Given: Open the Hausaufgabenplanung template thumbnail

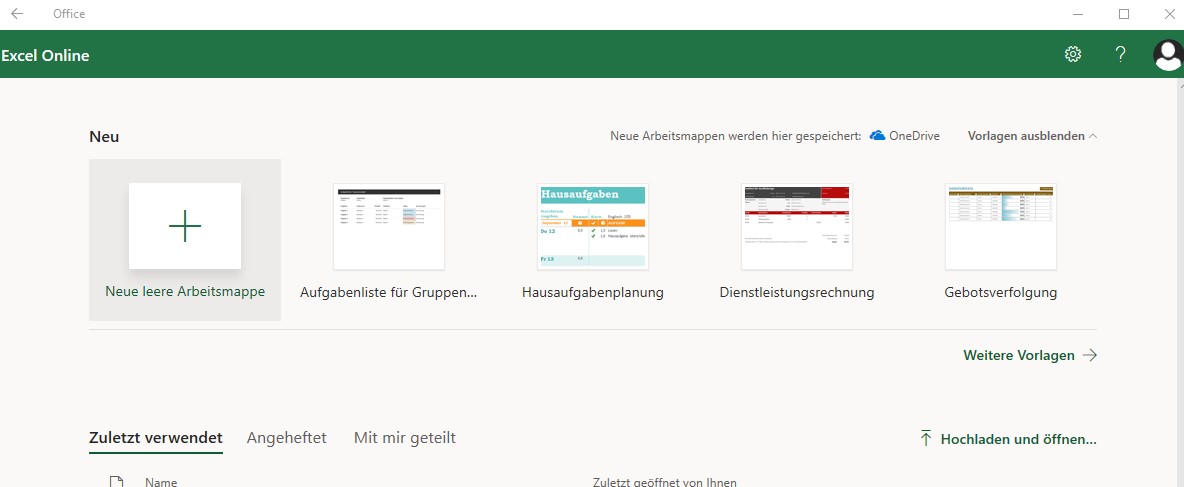Looking at the screenshot, I should point(593,227).
